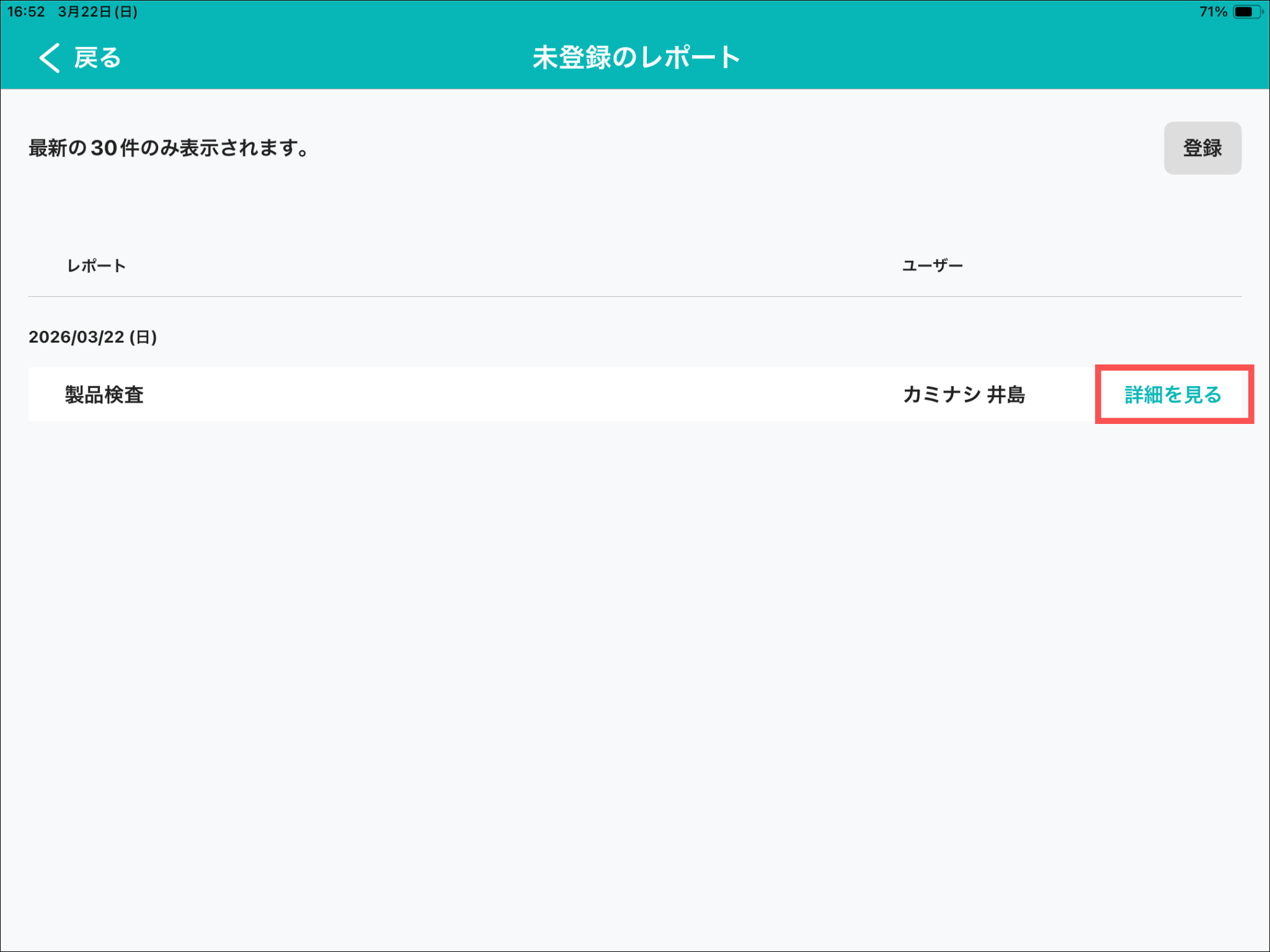
Task: Tap the battery icon in status bar
Action: coord(1246,12)
